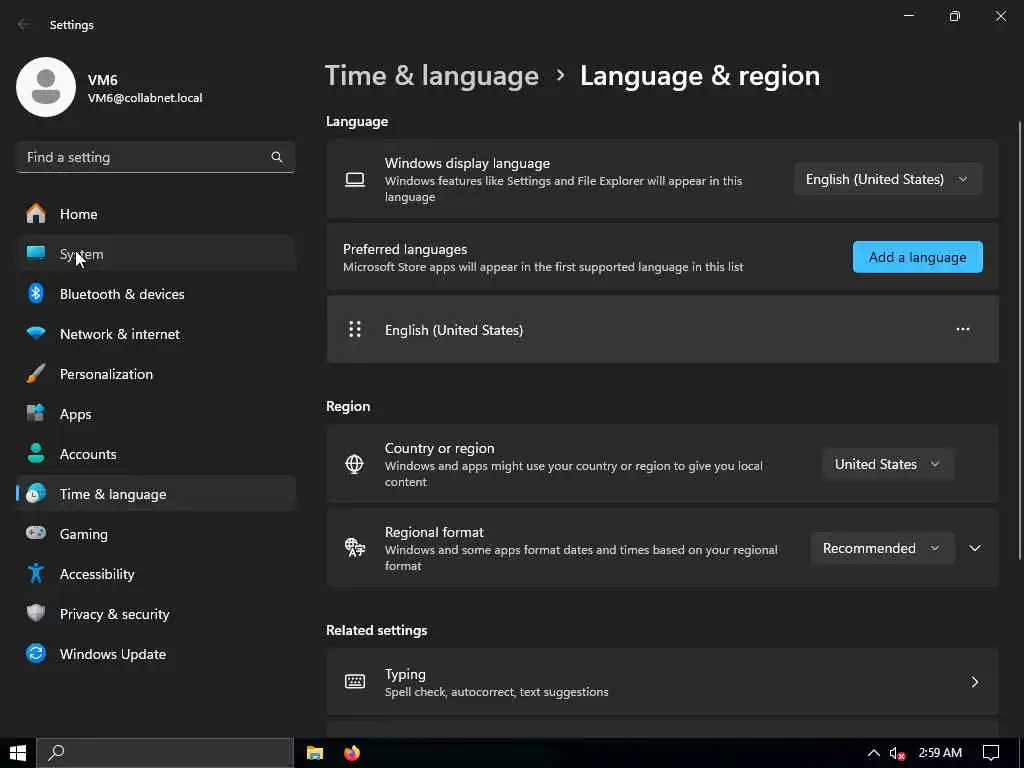
Task: Click the Find a setting search field
Action: point(155,157)
